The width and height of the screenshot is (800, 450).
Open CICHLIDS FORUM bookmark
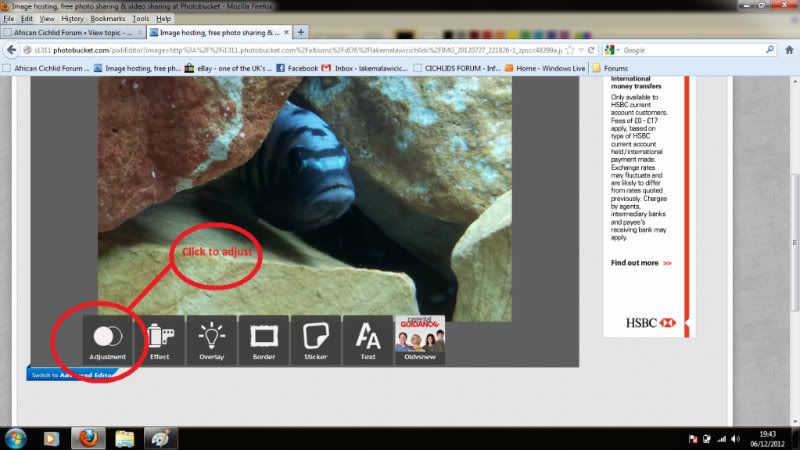pos(457,68)
